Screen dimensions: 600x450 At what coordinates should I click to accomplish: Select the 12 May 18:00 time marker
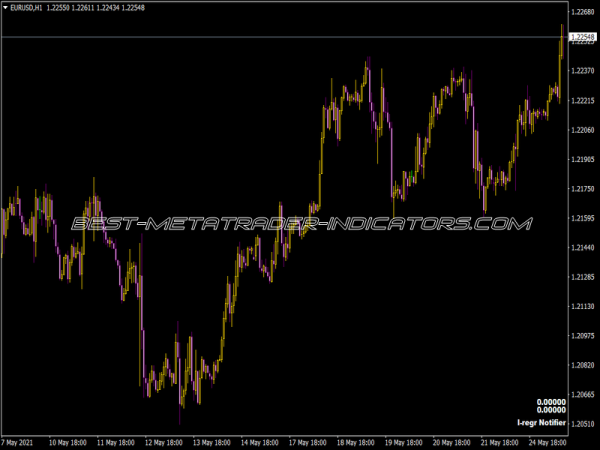(x=164, y=441)
